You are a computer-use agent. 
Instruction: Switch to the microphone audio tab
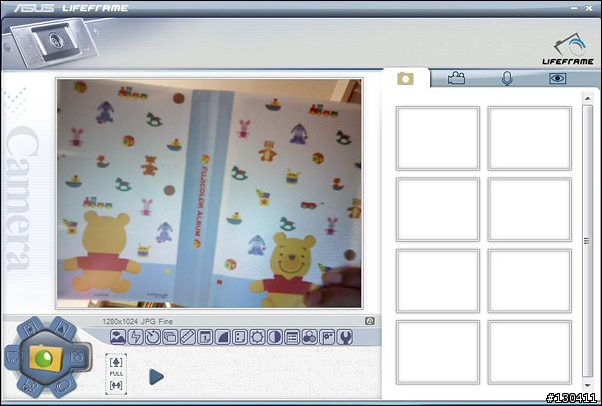[x=507, y=78]
